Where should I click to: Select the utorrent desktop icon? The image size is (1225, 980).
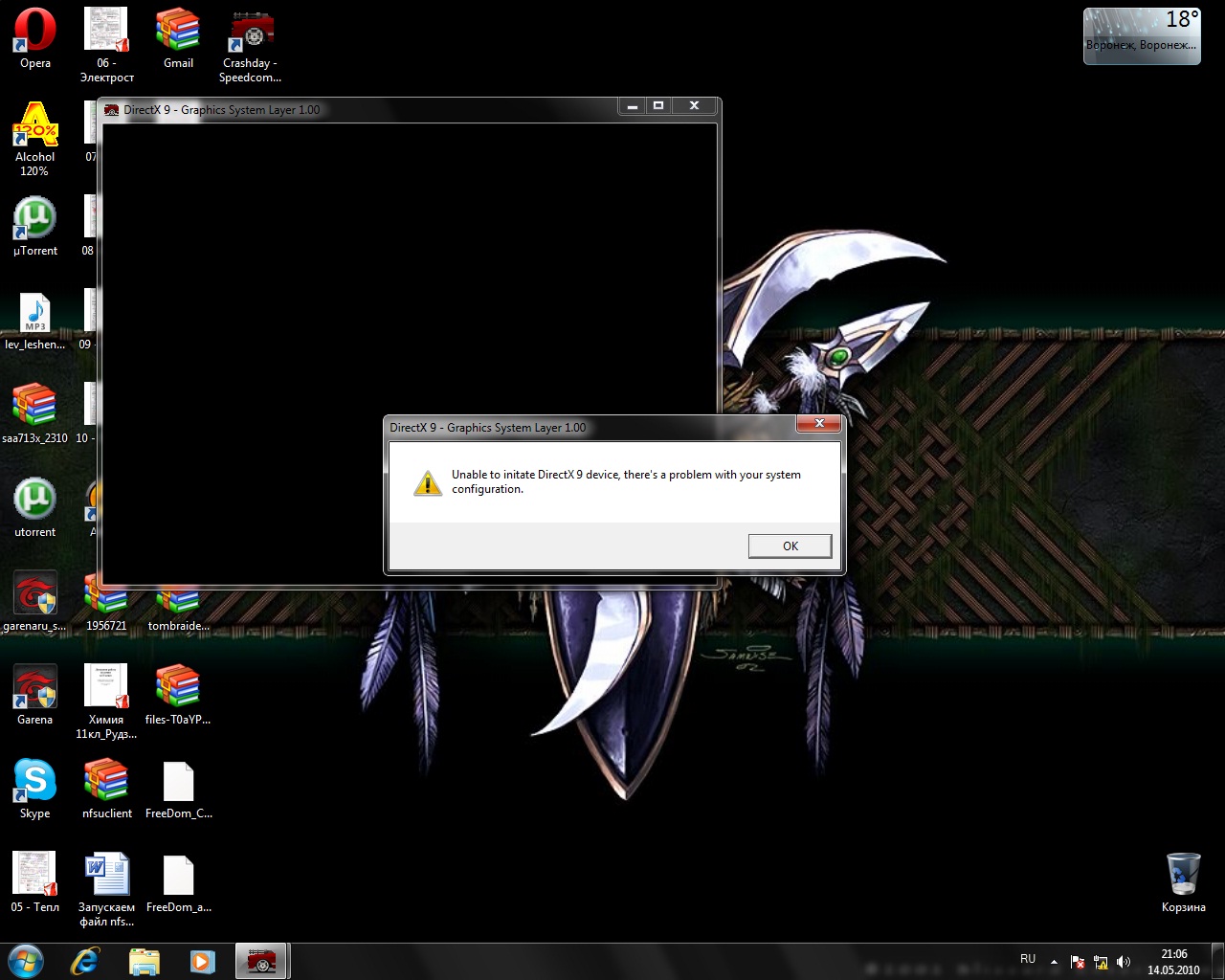click(35, 507)
